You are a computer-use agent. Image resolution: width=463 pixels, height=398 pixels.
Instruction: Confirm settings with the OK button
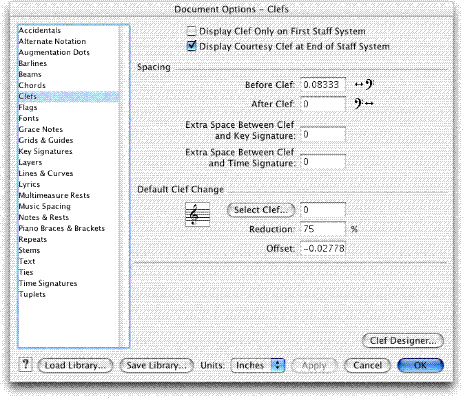tap(421, 365)
